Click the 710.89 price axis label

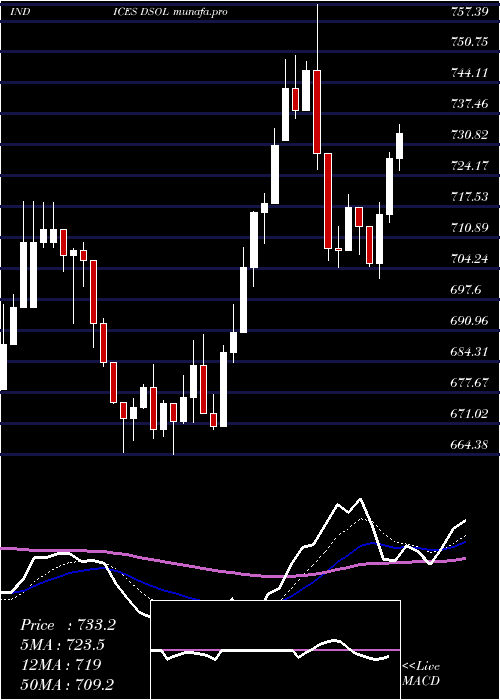pos(467,228)
